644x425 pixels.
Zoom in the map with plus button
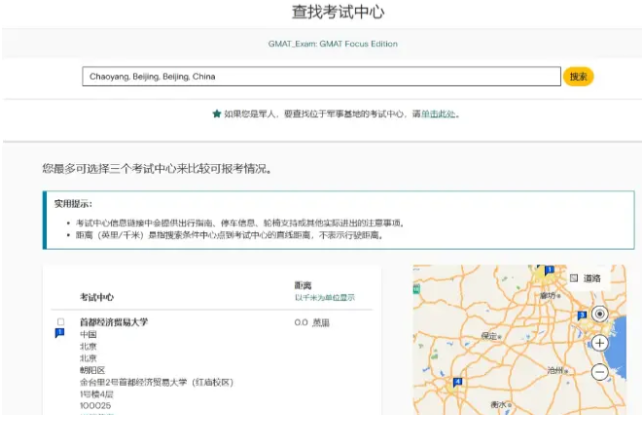point(600,343)
